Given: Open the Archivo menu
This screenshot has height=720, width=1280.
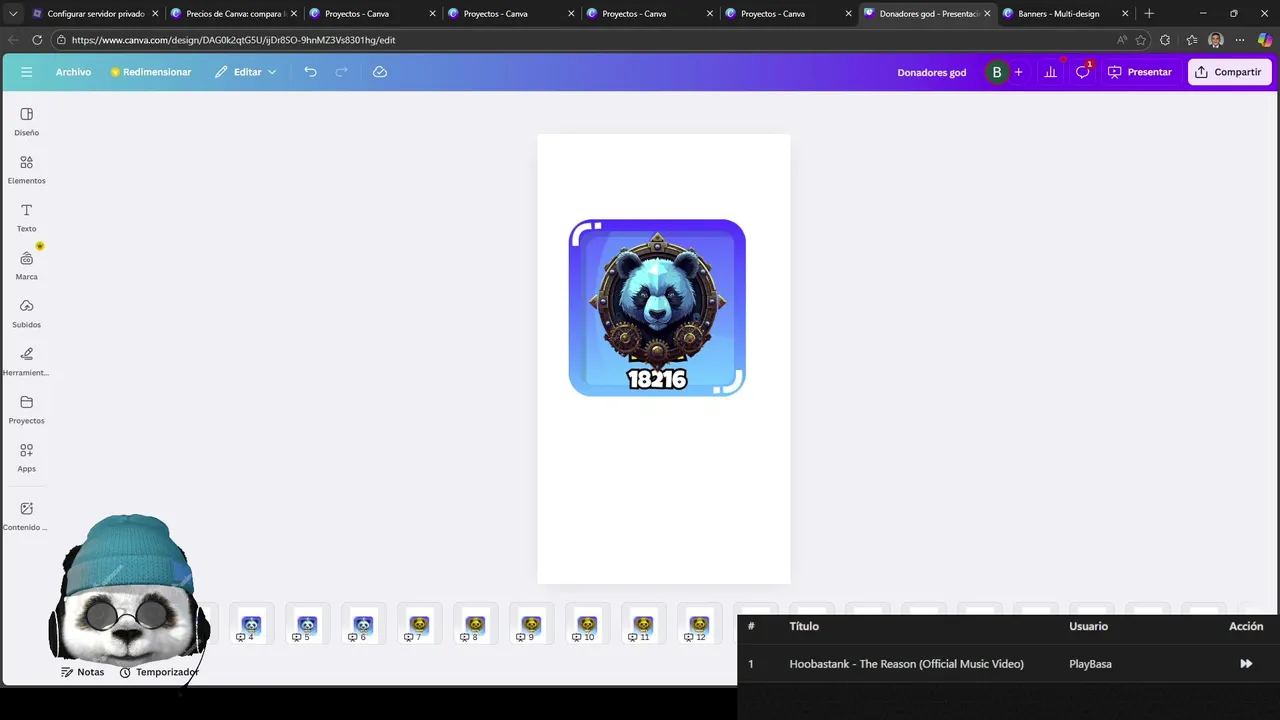Looking at the screenshot, I should coord(73,72).
